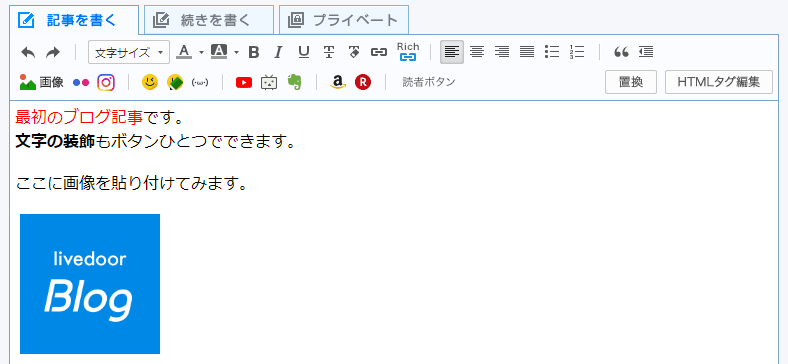788x364 pixels.
Task: Toggle italic formatting
Action: [278, 52]
